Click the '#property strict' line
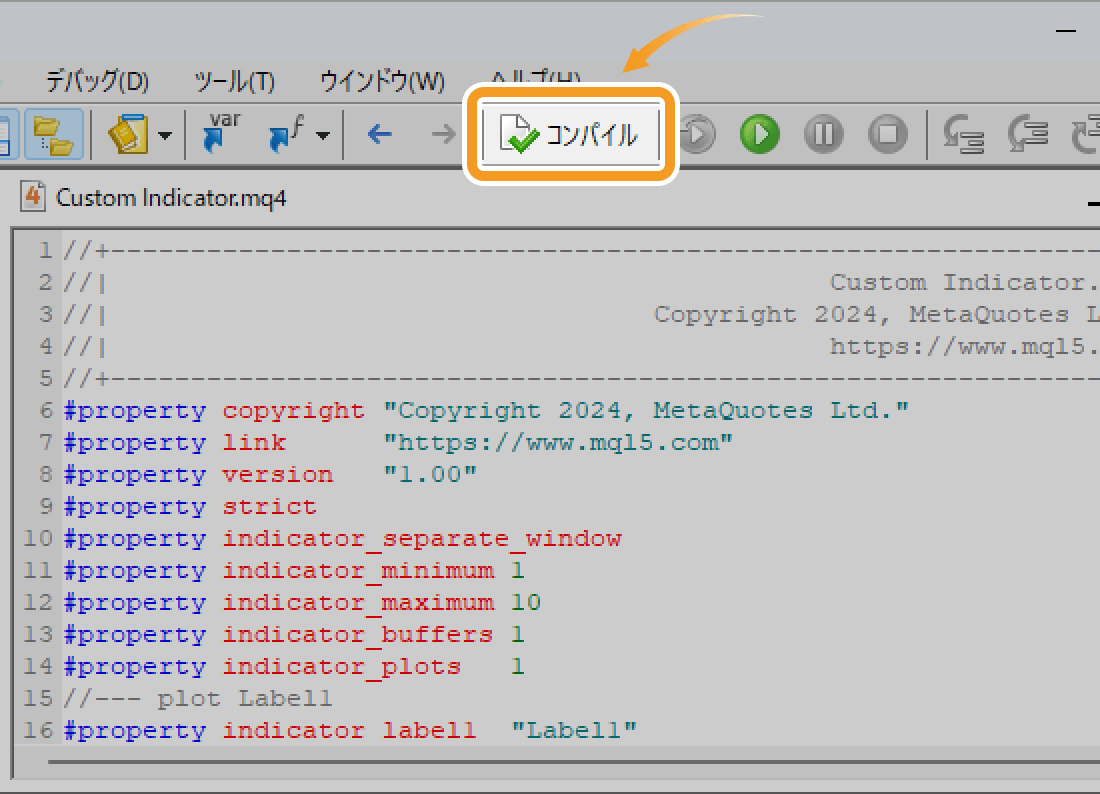1100x794 pixels. pos(190,506)
